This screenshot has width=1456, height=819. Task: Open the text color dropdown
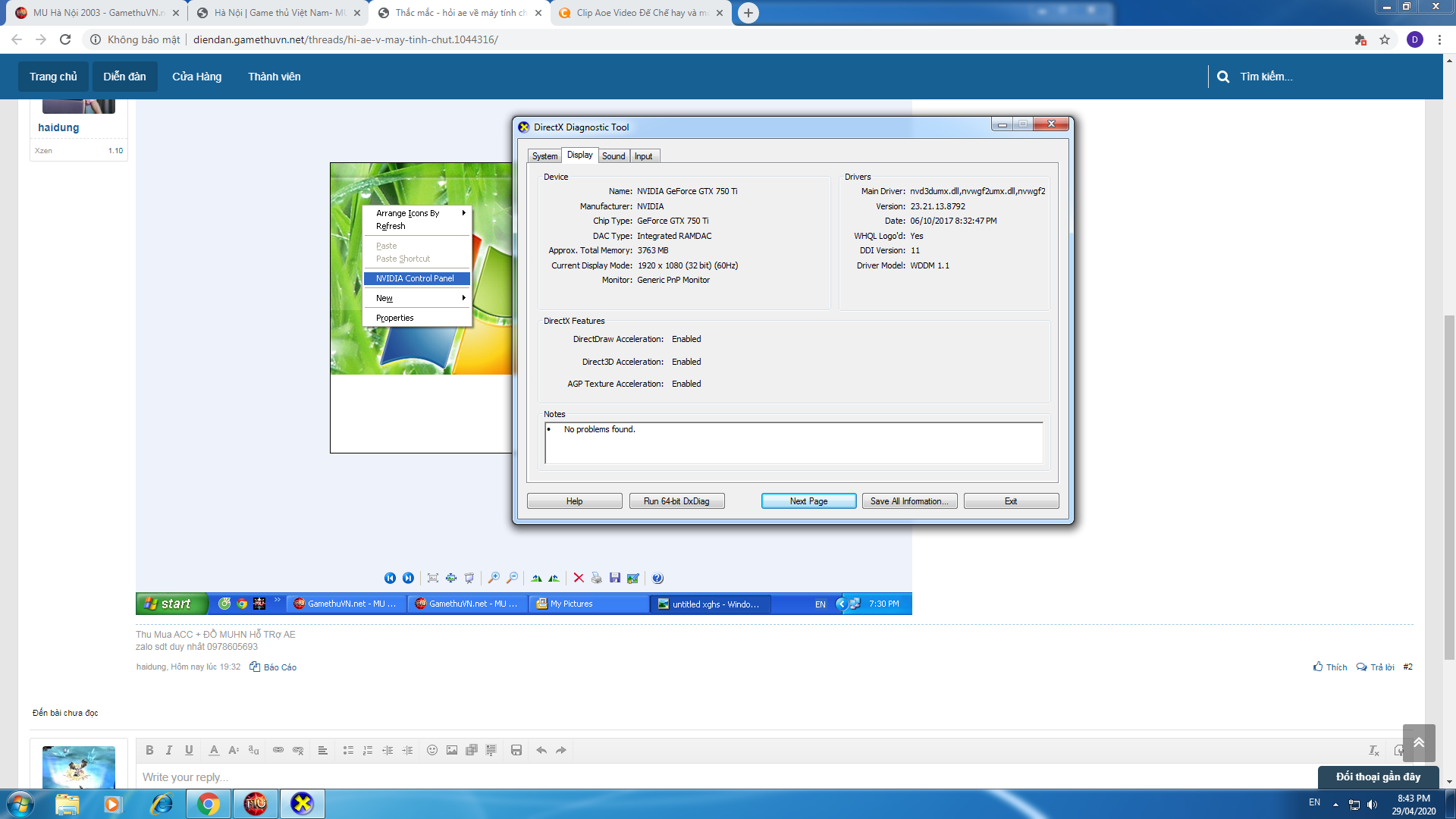pos(214,750)
